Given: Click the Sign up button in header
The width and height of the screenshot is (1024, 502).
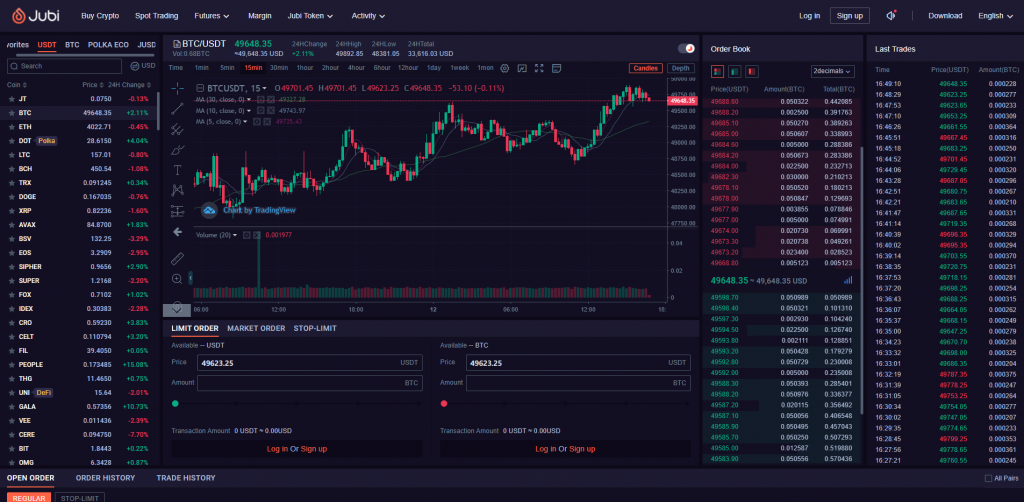Looking at the screenshot, I should click(x=850, y=16).
